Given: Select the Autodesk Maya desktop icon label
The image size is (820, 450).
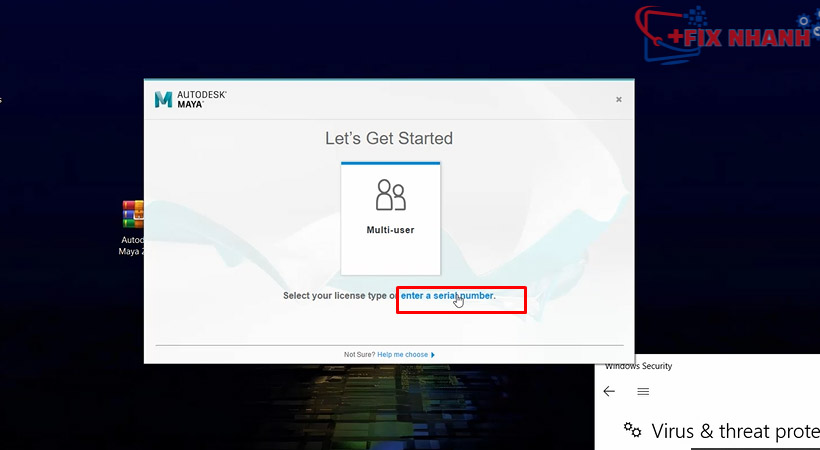Looking at the screenshot, I should pyautogui.click(x=132, y=246).
